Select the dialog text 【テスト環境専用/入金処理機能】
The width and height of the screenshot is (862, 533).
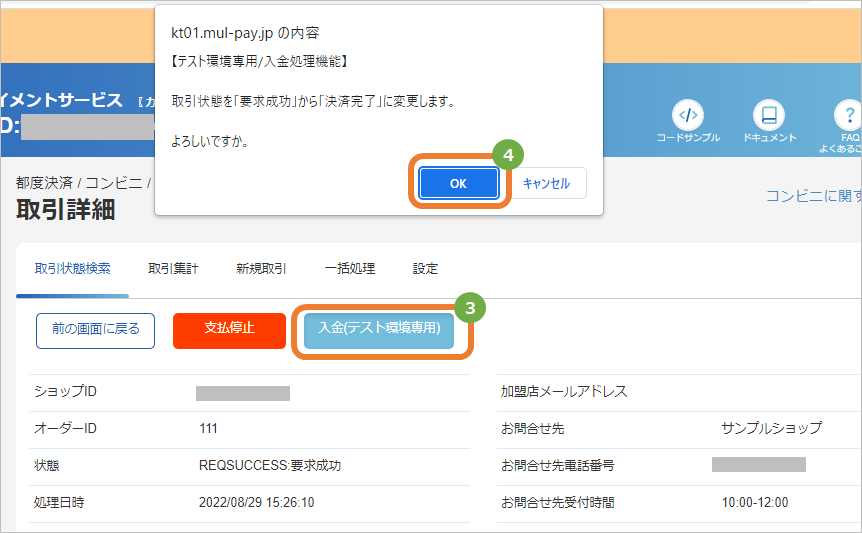point(258,61)
